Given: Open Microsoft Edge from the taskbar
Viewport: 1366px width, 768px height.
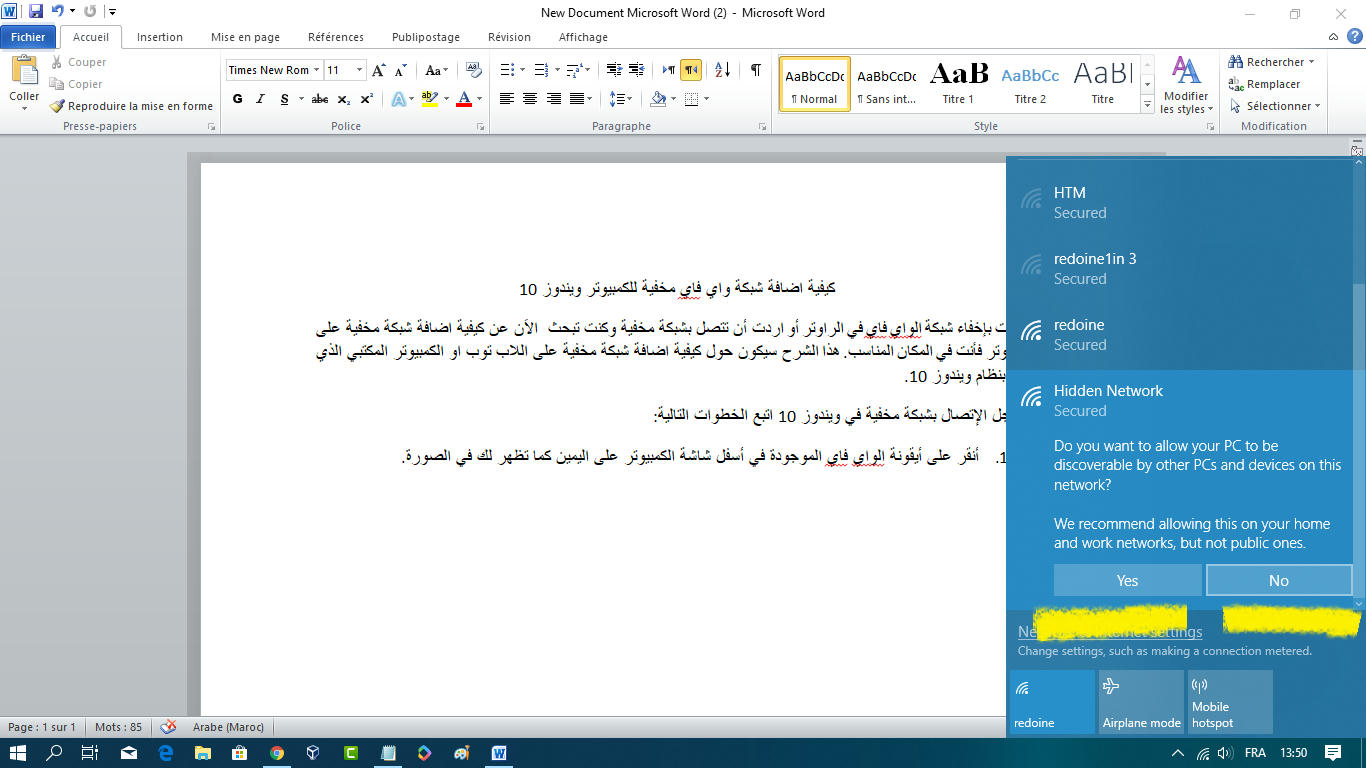Looking at the screenshot, I should (x=166, y=753).
